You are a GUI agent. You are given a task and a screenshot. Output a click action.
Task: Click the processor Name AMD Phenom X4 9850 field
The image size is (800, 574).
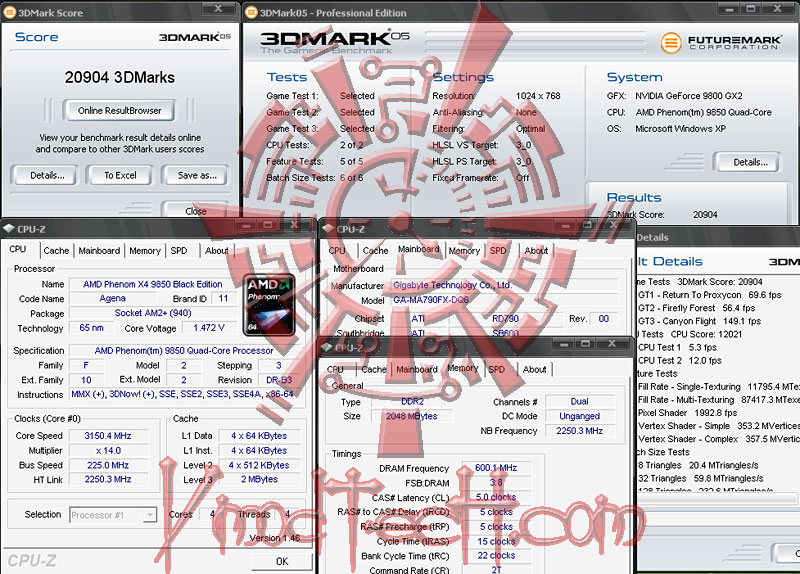pos(153,284)
